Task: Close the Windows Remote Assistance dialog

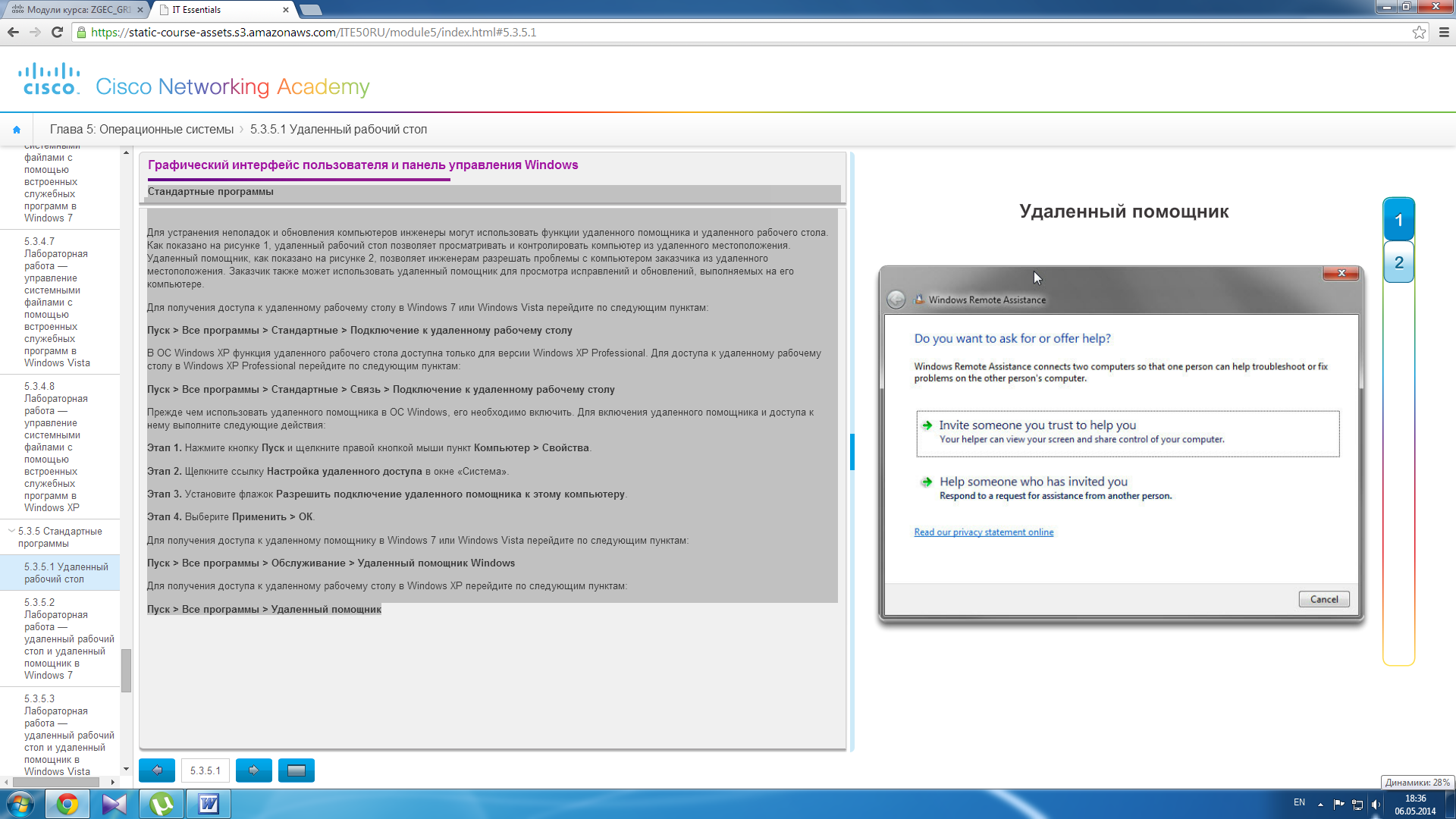Action: tap(1341, 273)
